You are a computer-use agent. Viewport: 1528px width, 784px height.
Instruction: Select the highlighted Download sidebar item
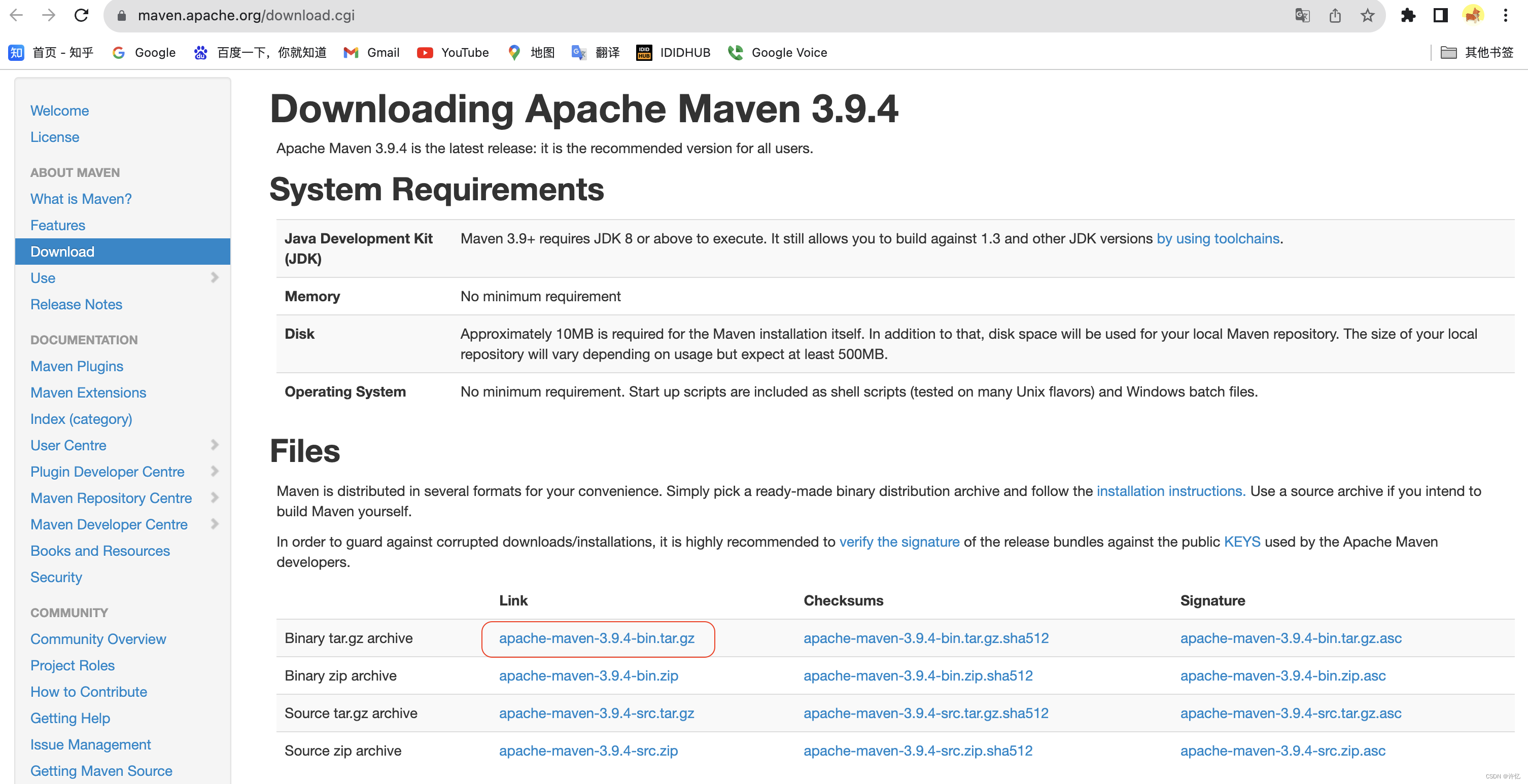(x=122, y=252)
